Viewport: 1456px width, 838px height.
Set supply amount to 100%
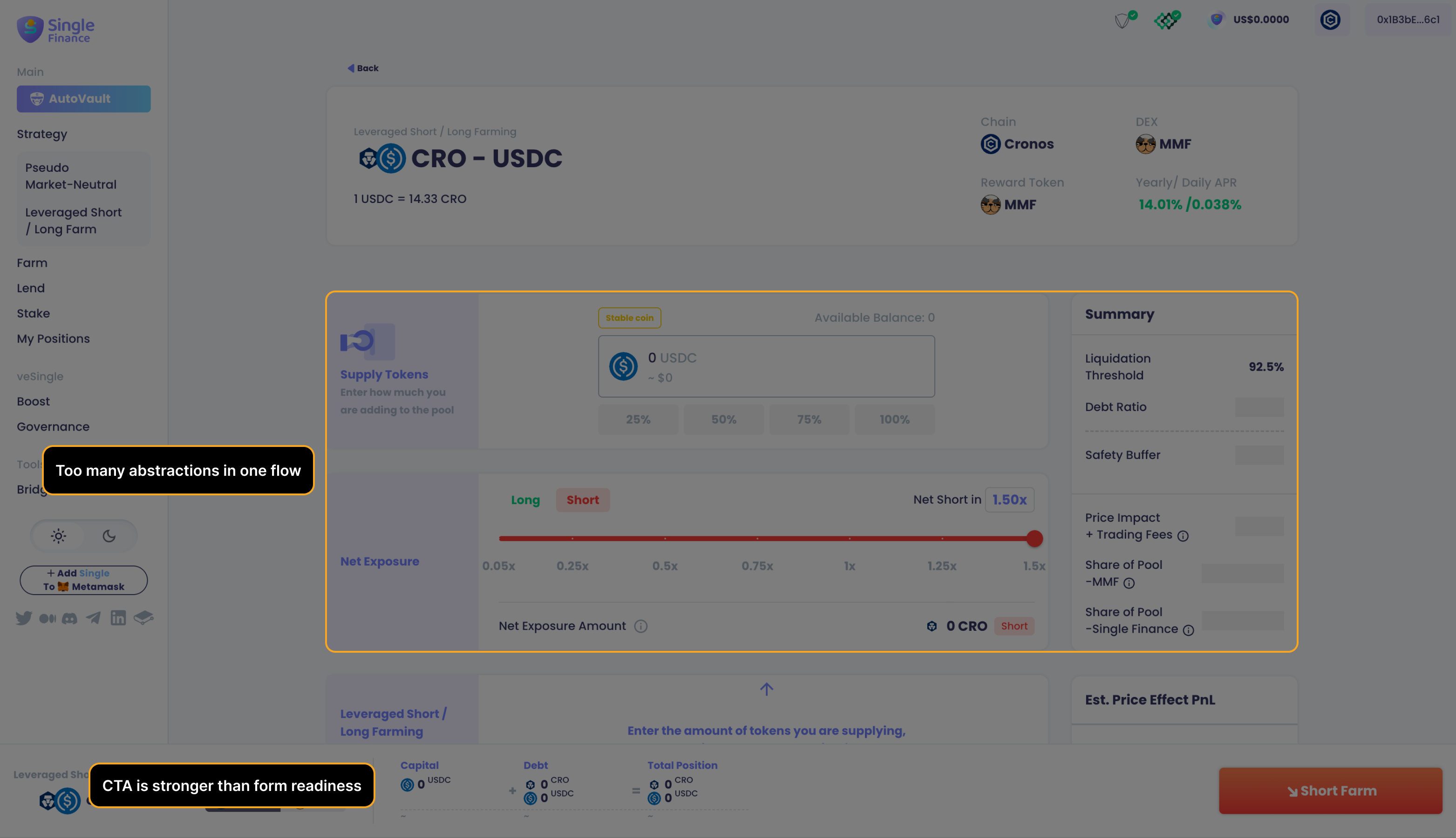point(895,419)
